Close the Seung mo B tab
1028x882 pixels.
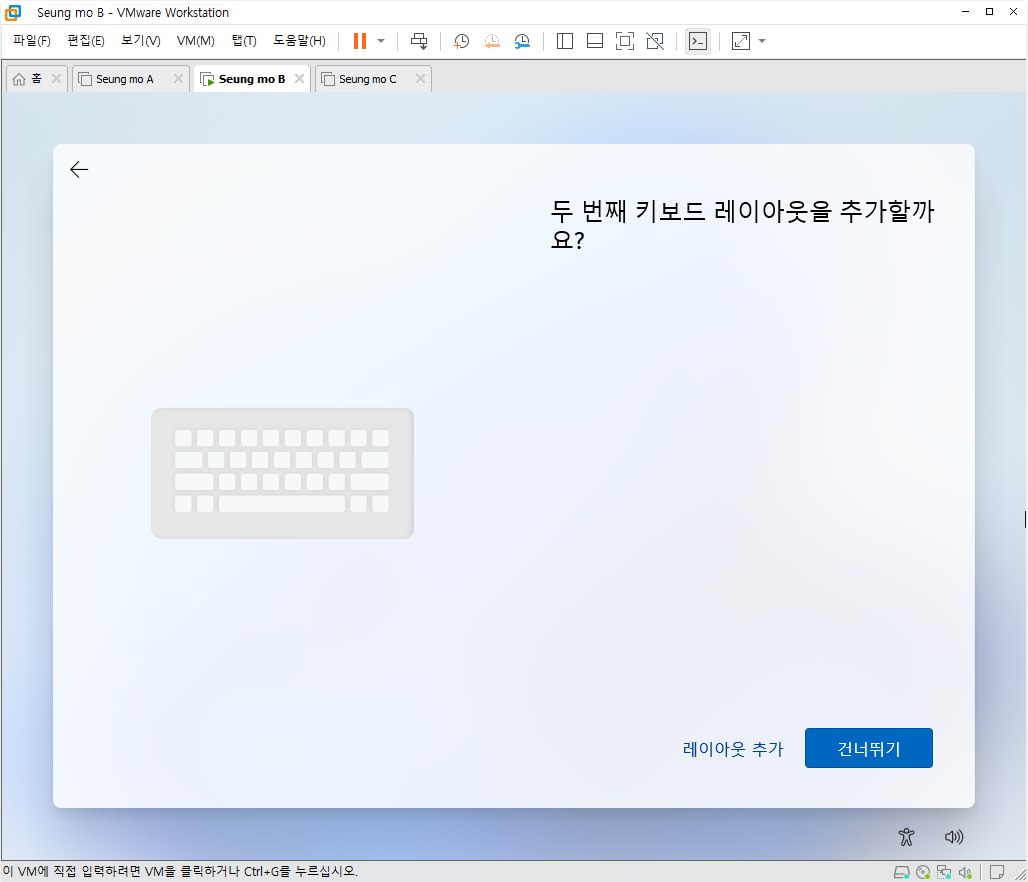point(300,79)
